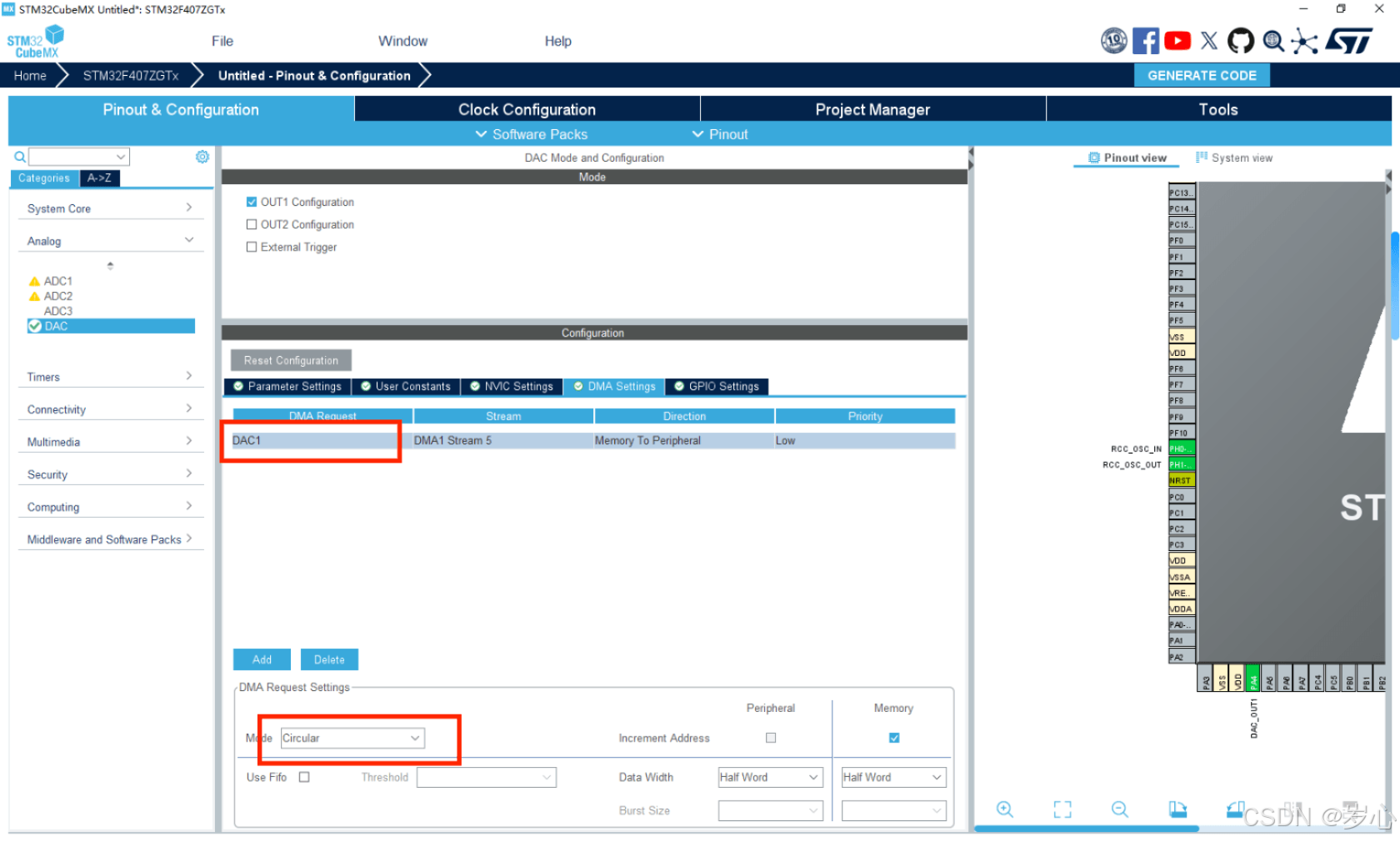Open the Parameter Settings tab

click(x=287, y=386)
